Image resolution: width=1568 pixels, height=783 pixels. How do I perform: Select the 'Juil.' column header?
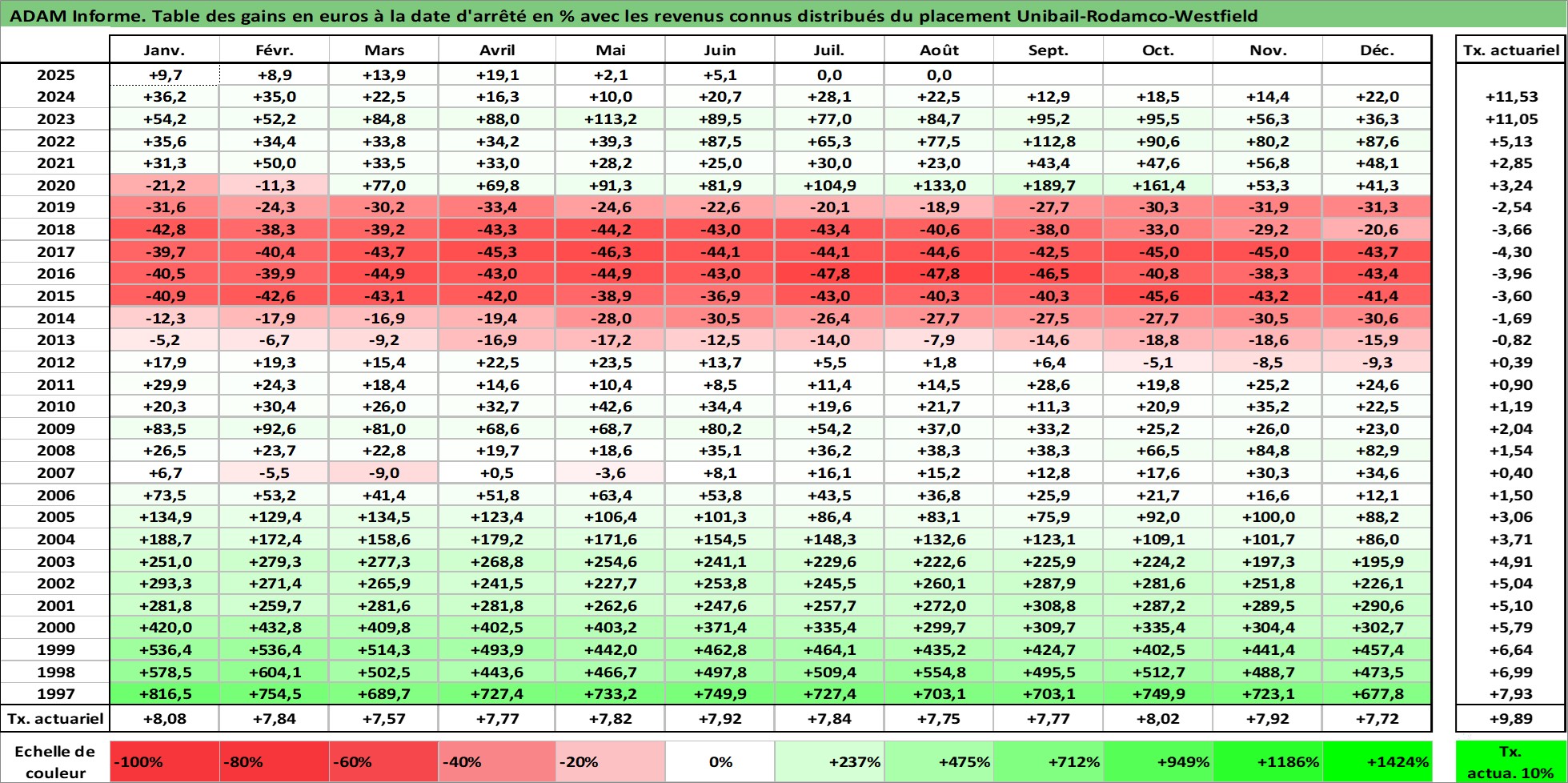830,50
